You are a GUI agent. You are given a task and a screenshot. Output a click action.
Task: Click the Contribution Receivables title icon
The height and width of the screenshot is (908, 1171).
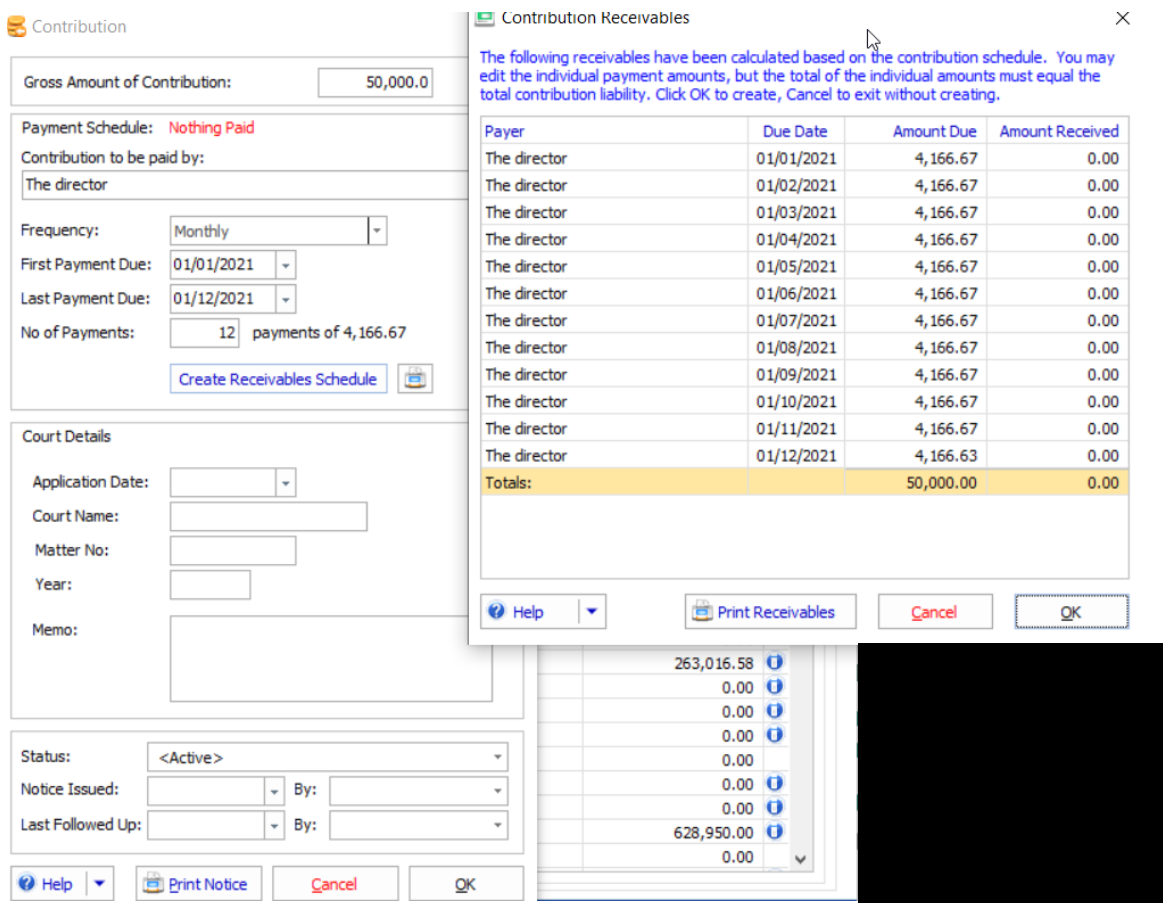pos(485,17)
